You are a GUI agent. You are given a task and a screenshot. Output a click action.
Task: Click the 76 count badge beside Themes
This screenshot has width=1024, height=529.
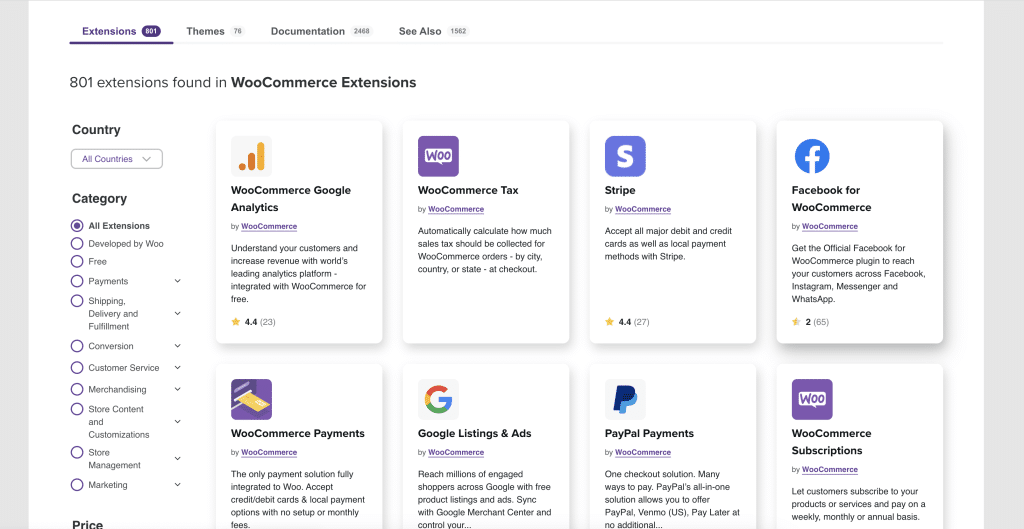click(237, 31)
